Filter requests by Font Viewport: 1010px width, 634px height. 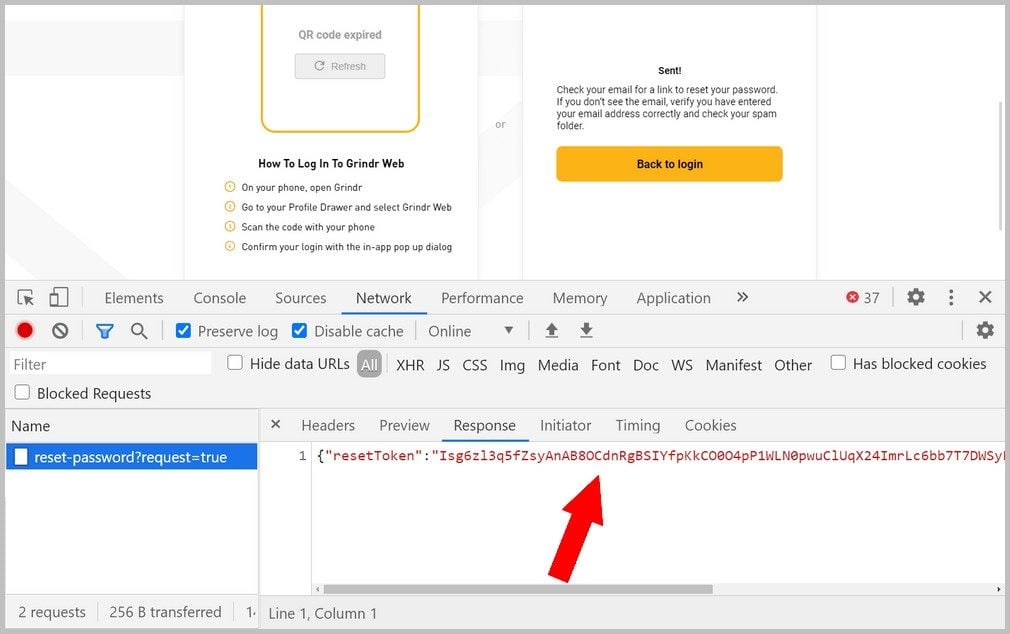(605, 365)
